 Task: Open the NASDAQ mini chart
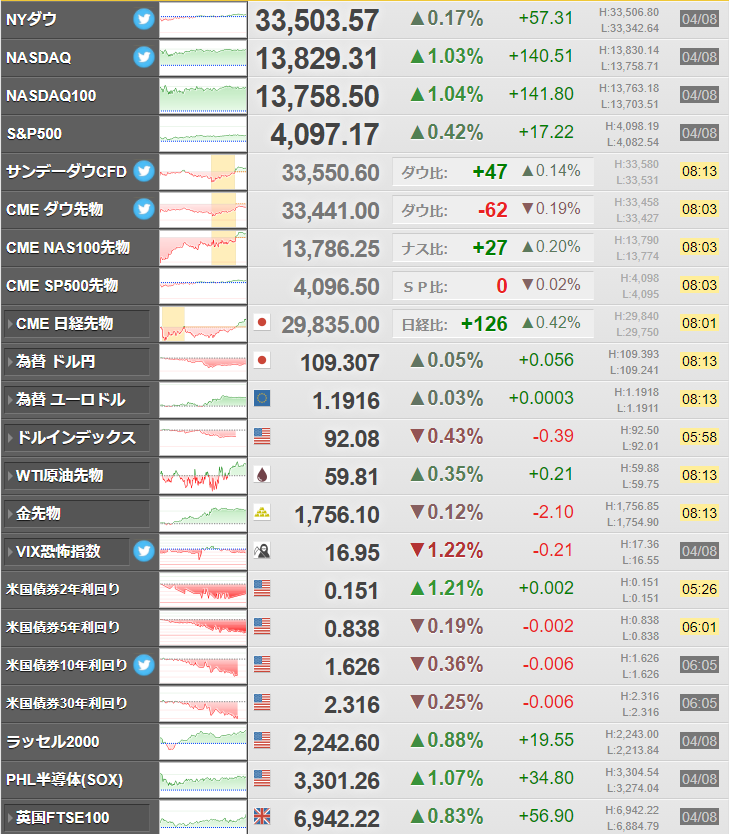[x=203, y=57]
